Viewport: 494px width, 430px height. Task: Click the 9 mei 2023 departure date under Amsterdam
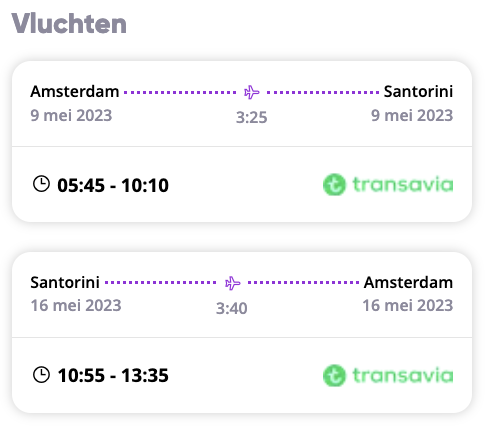(x=71, y=116)
